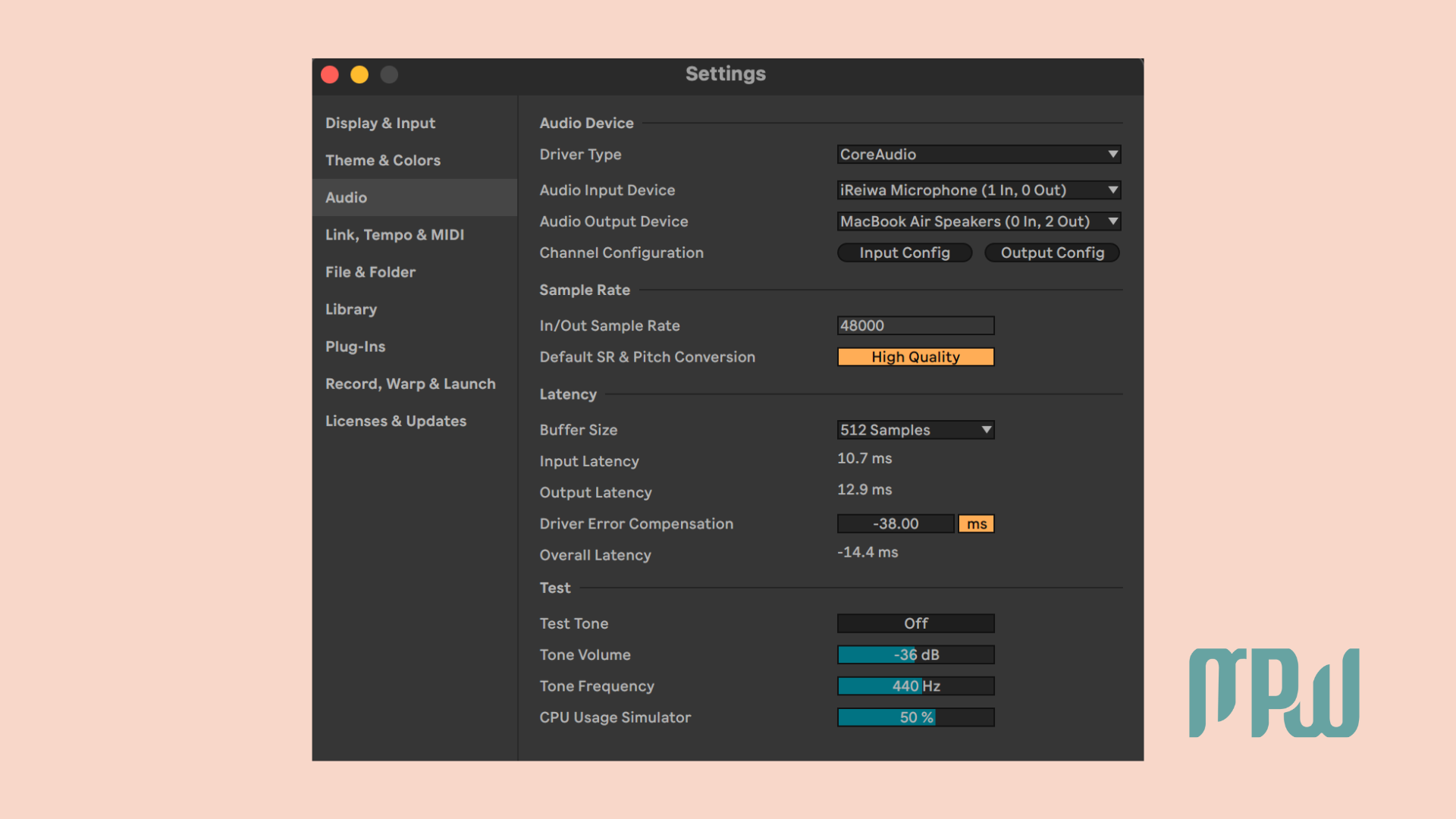Click the Output Config button

tap(1052, 253)
